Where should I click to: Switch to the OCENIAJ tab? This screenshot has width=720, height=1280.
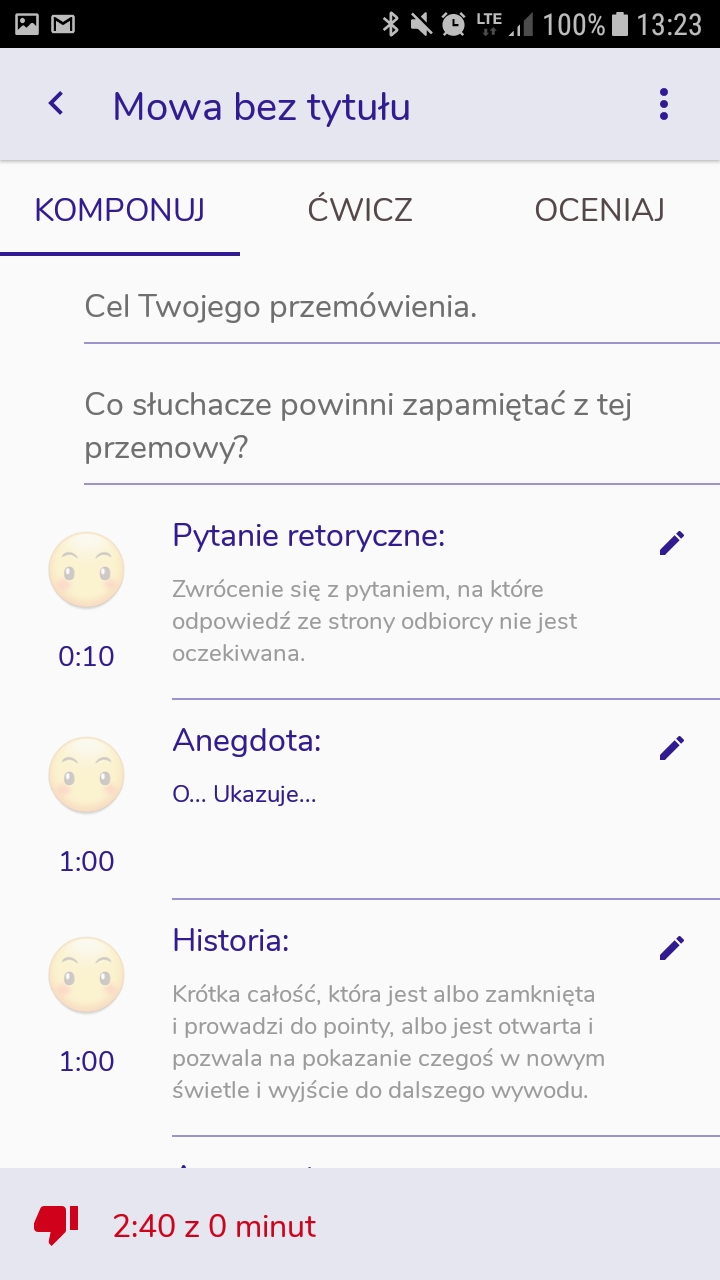pyautogui.click(x=599, y=210)
